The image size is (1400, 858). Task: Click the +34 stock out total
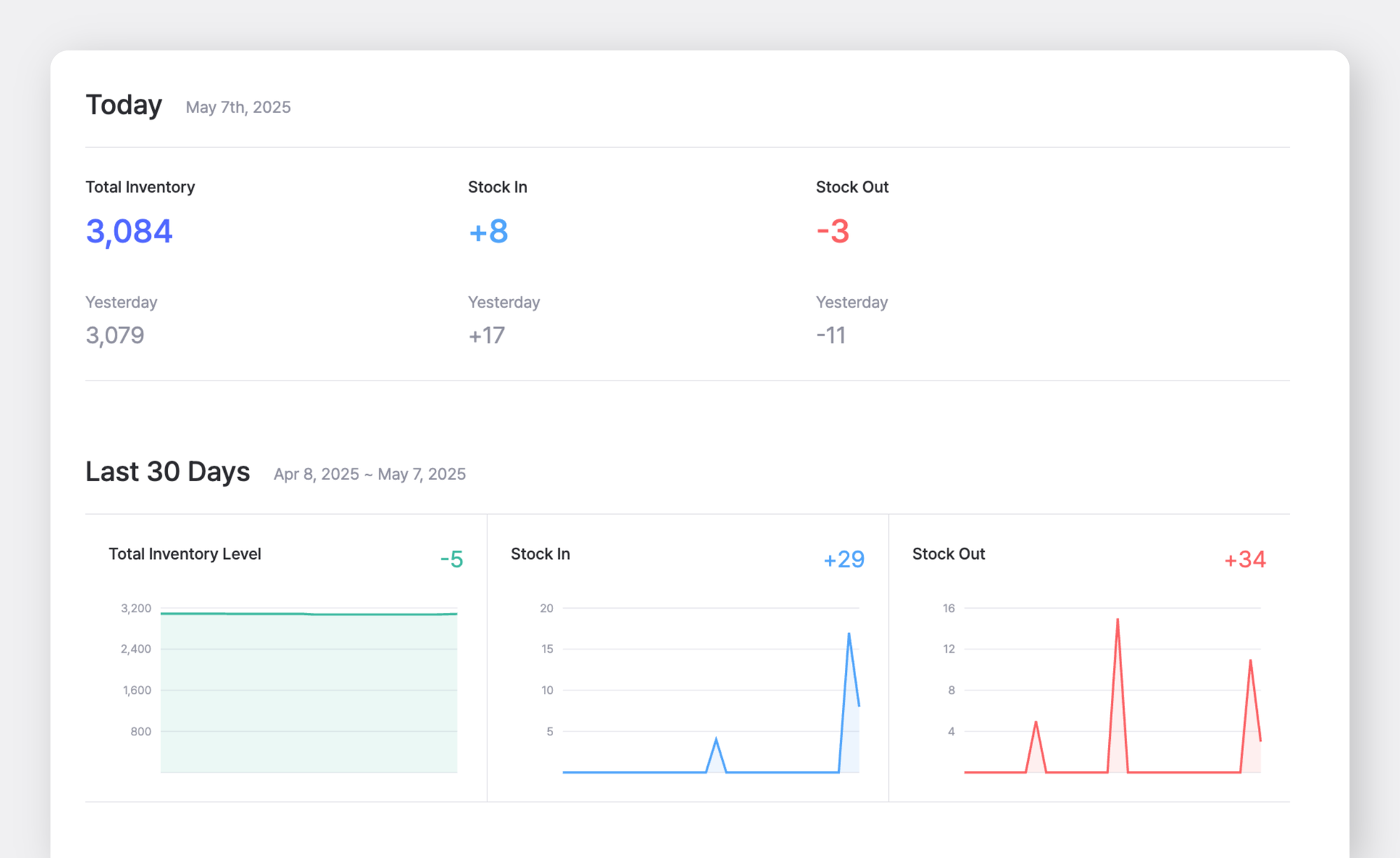click(x=1245, y=559)
